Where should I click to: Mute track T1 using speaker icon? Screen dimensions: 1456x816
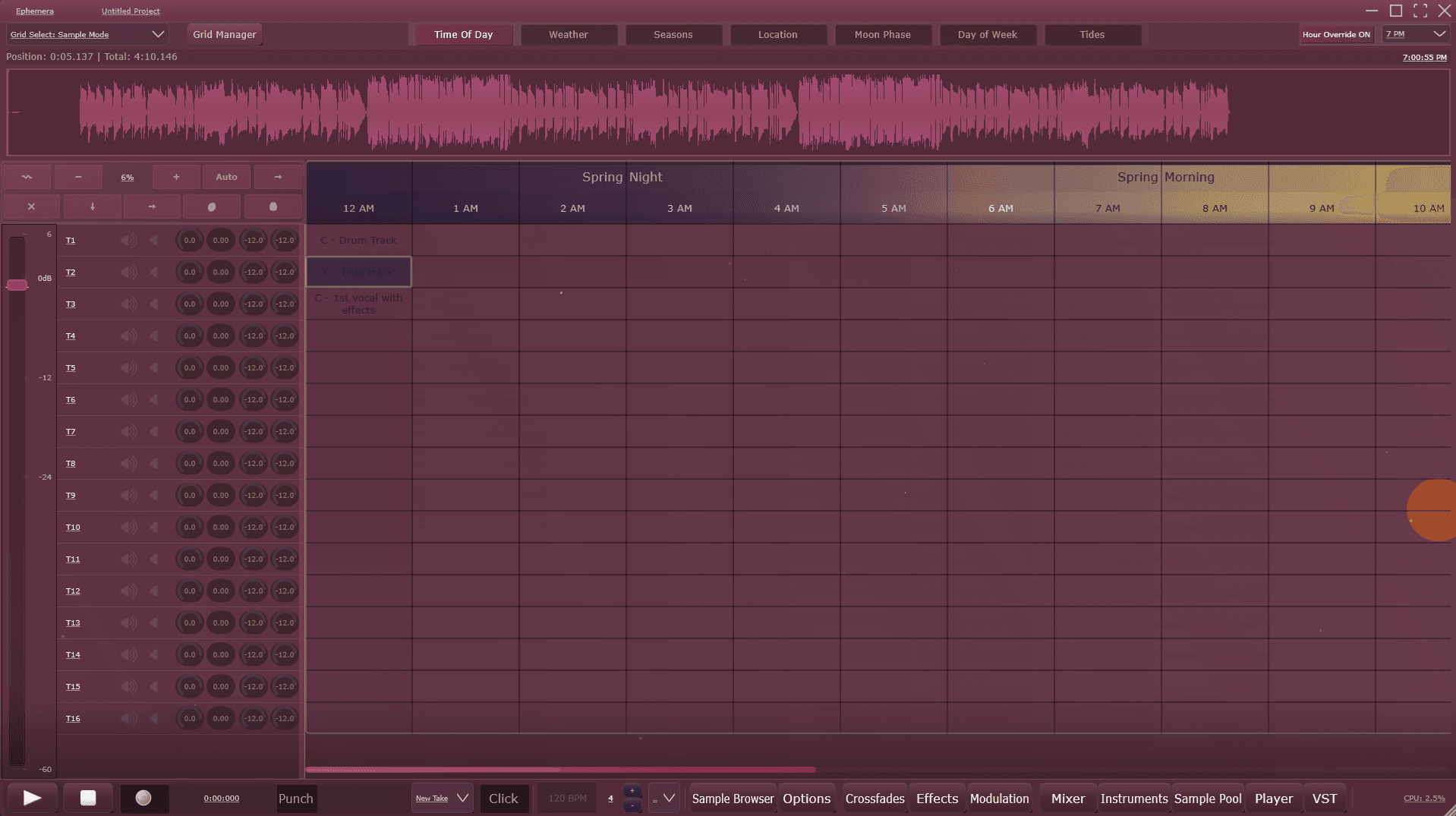pyautogui.click(x=129, y=241)
